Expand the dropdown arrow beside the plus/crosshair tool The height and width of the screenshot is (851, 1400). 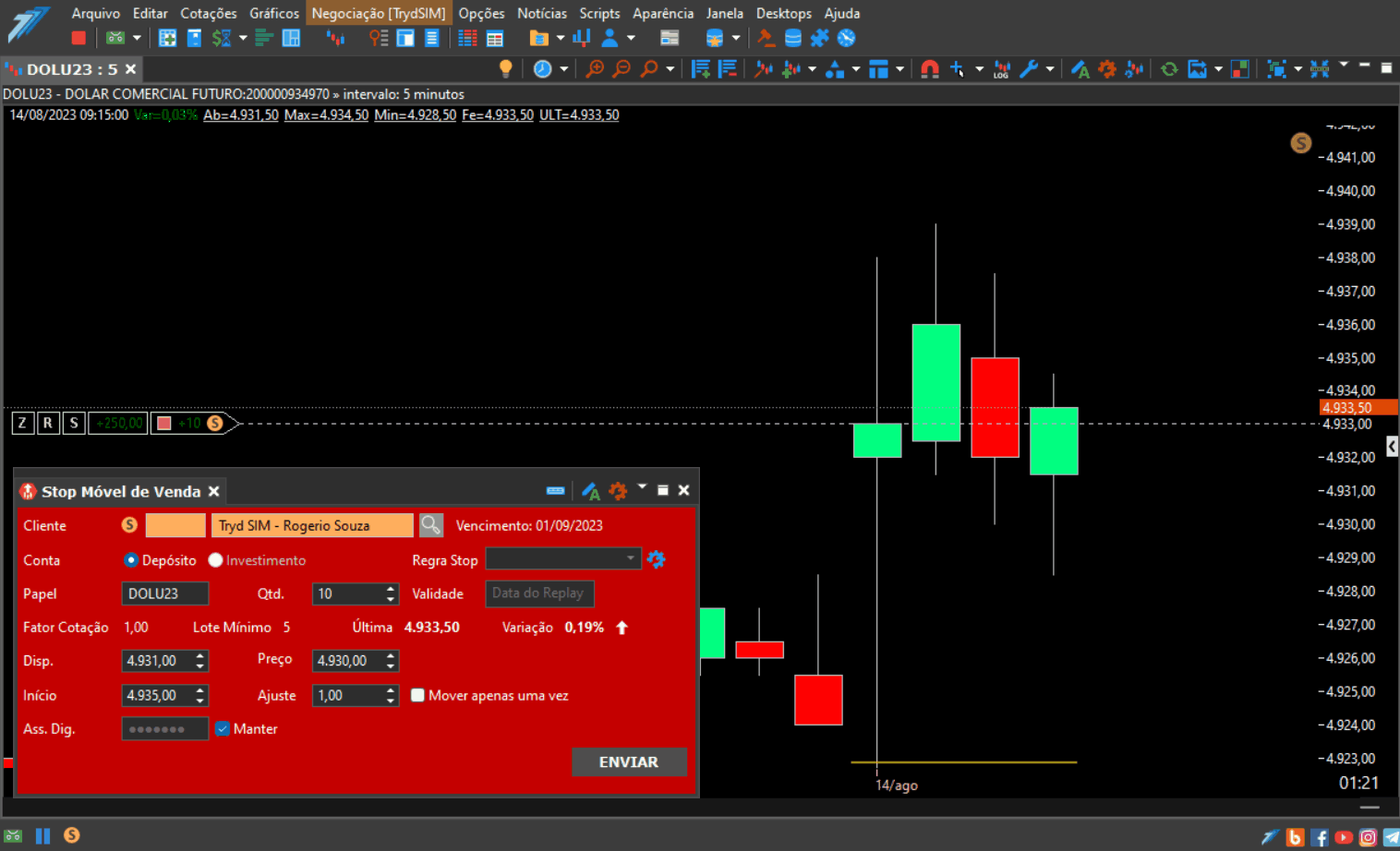979,69
